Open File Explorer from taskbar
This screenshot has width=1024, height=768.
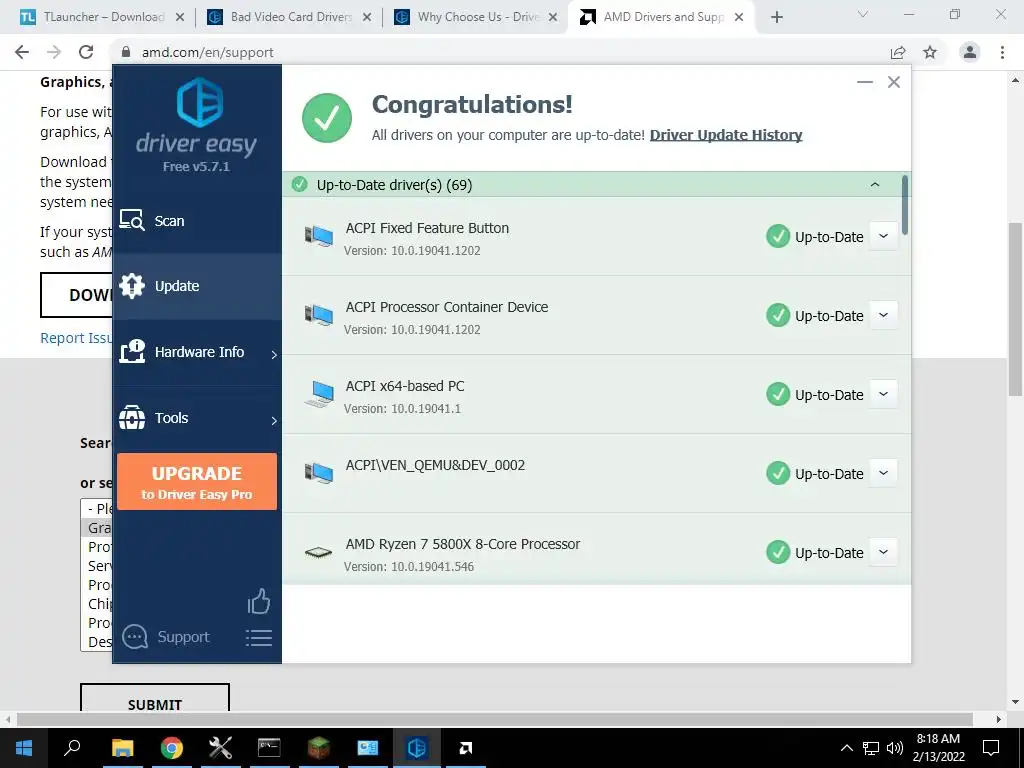point(122,748)
